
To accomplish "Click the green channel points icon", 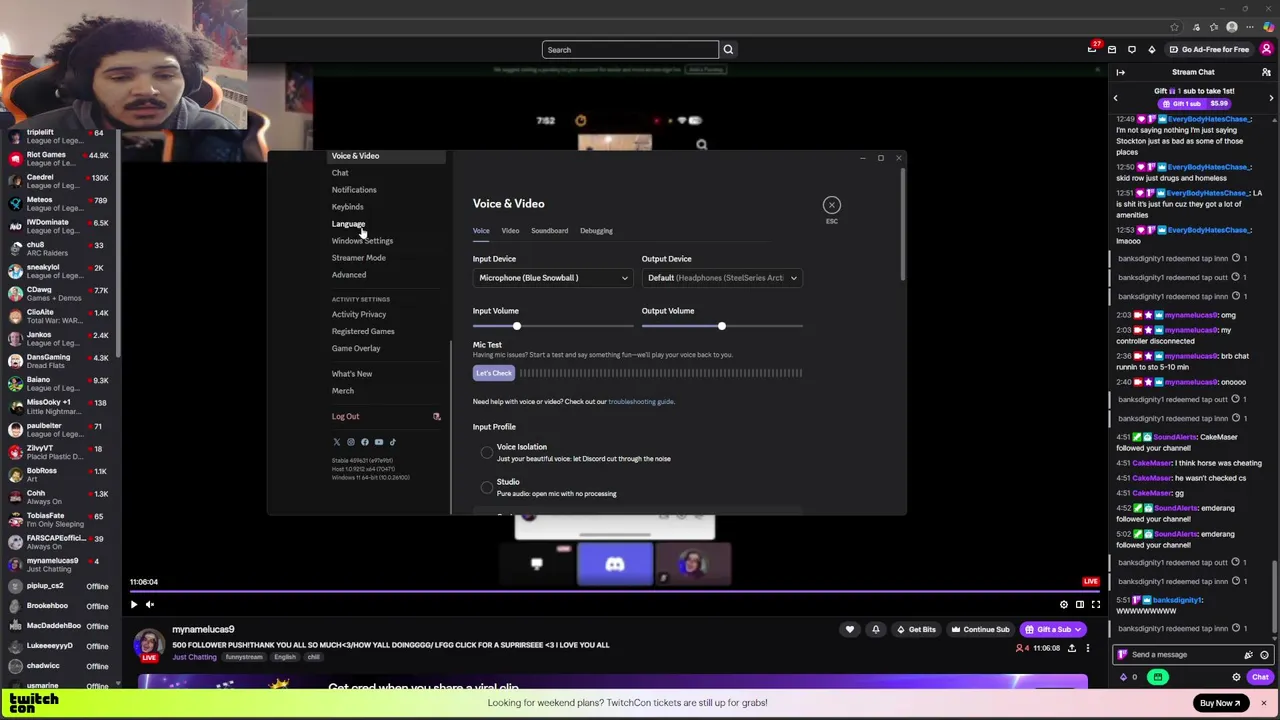I will tap(1157, 677).
